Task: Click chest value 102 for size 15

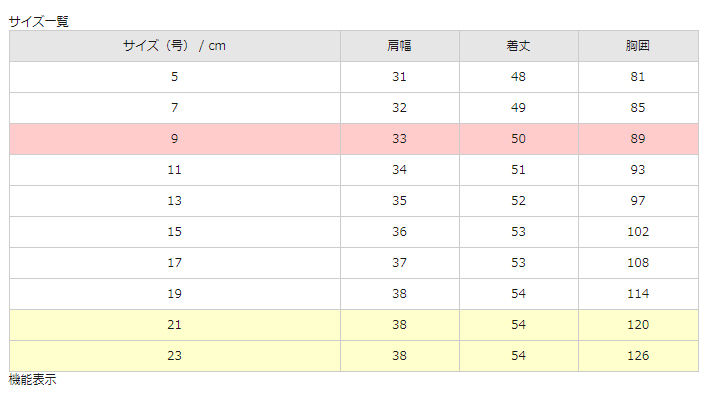Action: click(638, 232)
